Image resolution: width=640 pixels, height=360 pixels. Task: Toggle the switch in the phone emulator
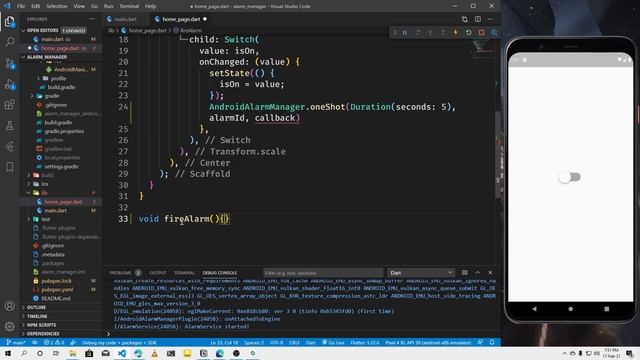[570, 177]
